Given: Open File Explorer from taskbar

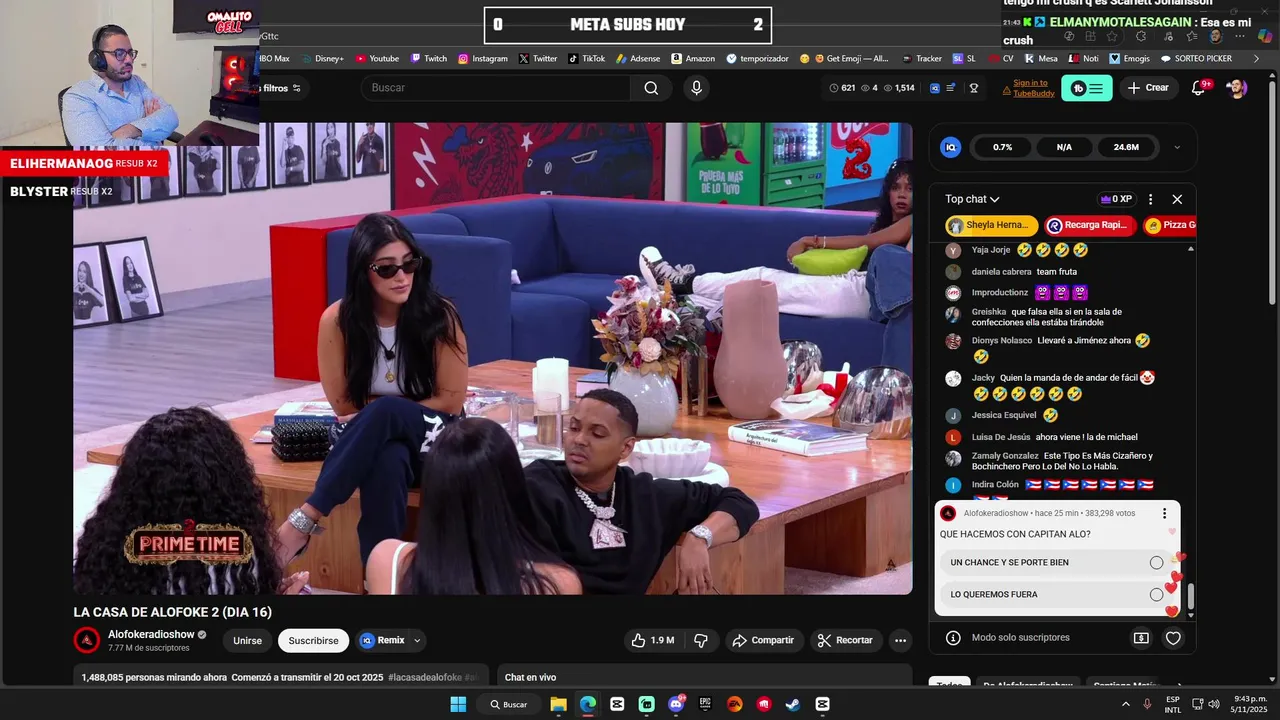Looking at the screenshot, I should tap(558, 704).
